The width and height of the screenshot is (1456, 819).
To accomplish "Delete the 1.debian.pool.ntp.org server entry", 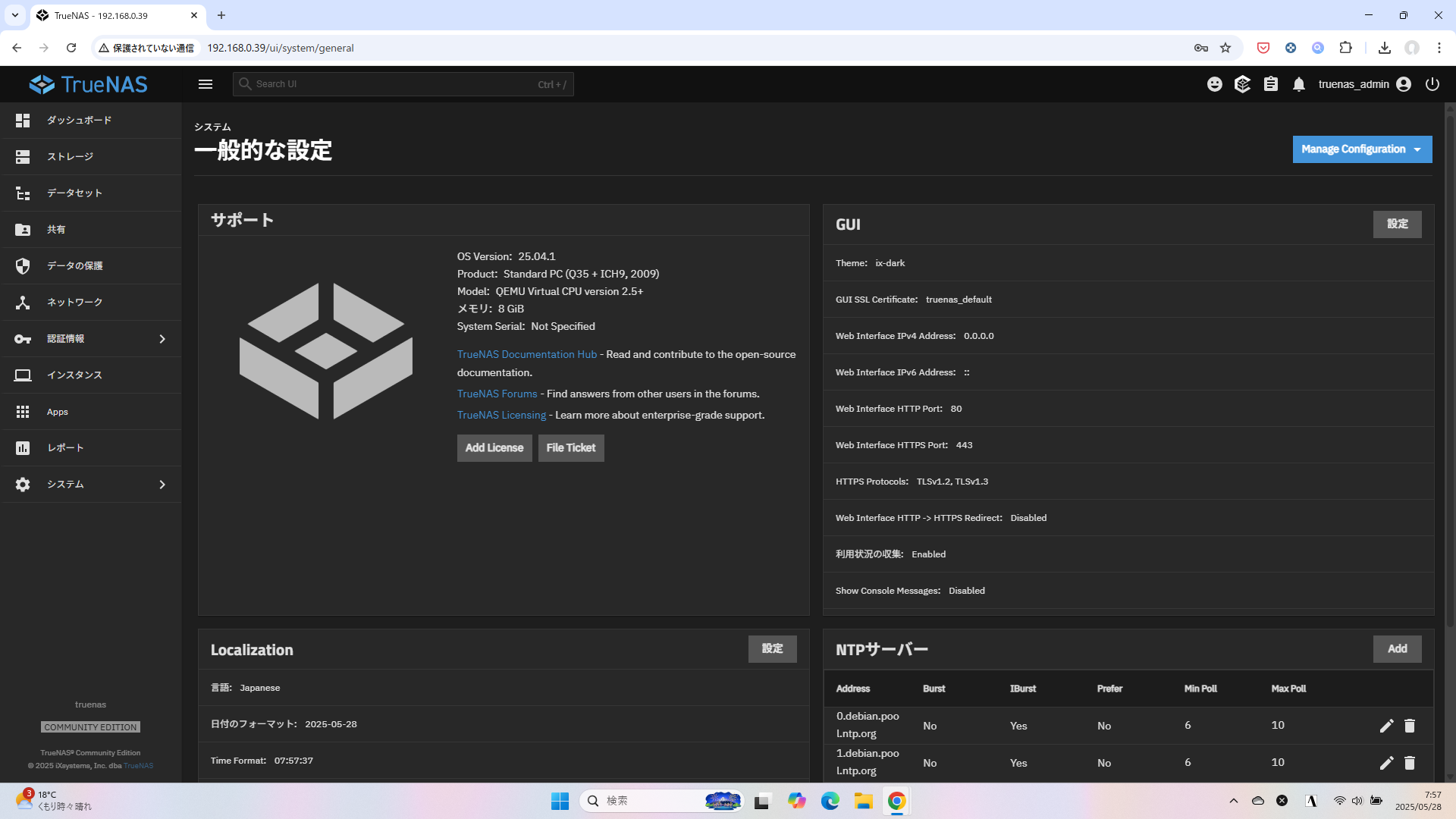I will [1410, 763].
